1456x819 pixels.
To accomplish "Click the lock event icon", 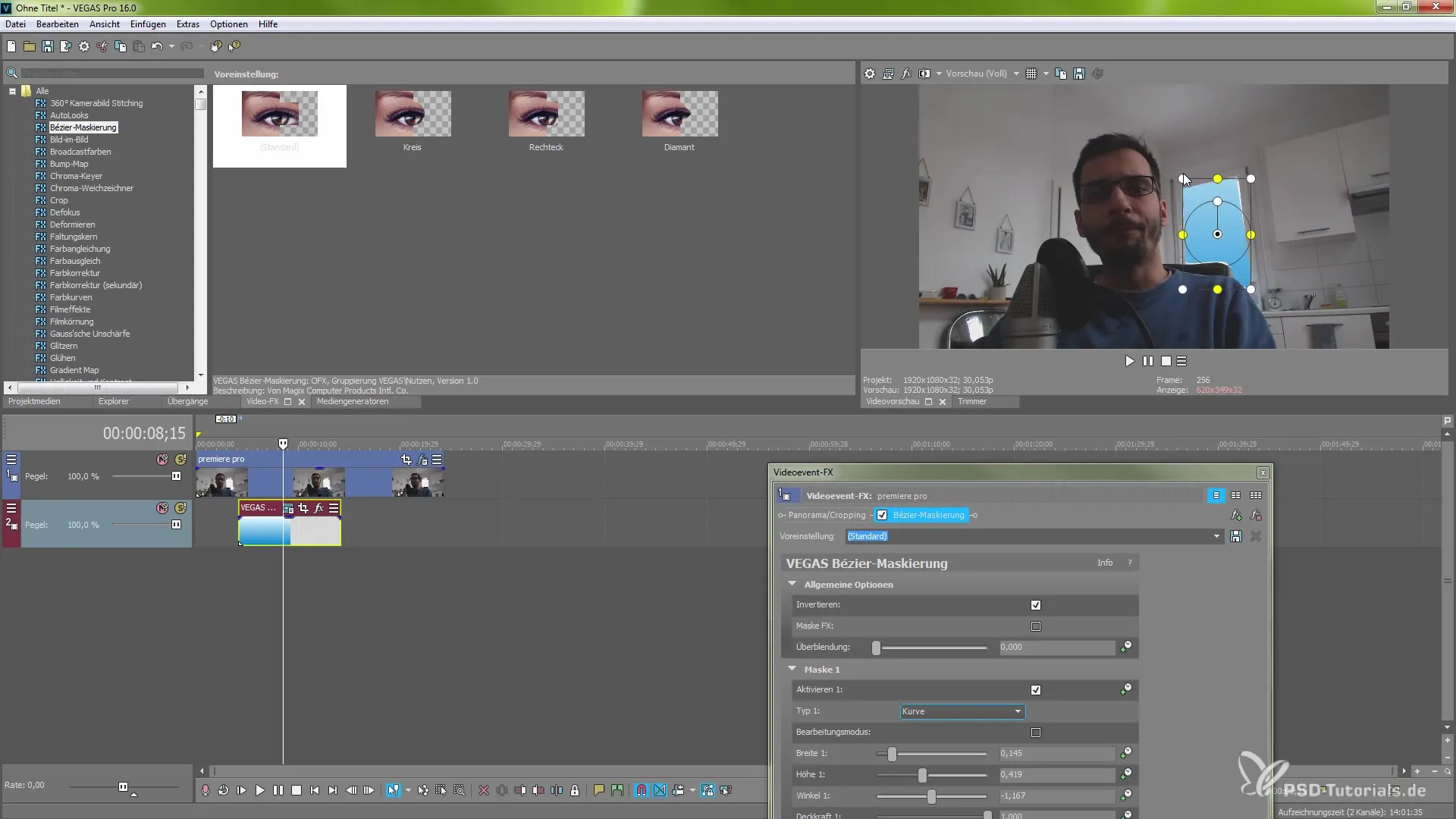I will point(575,790).
